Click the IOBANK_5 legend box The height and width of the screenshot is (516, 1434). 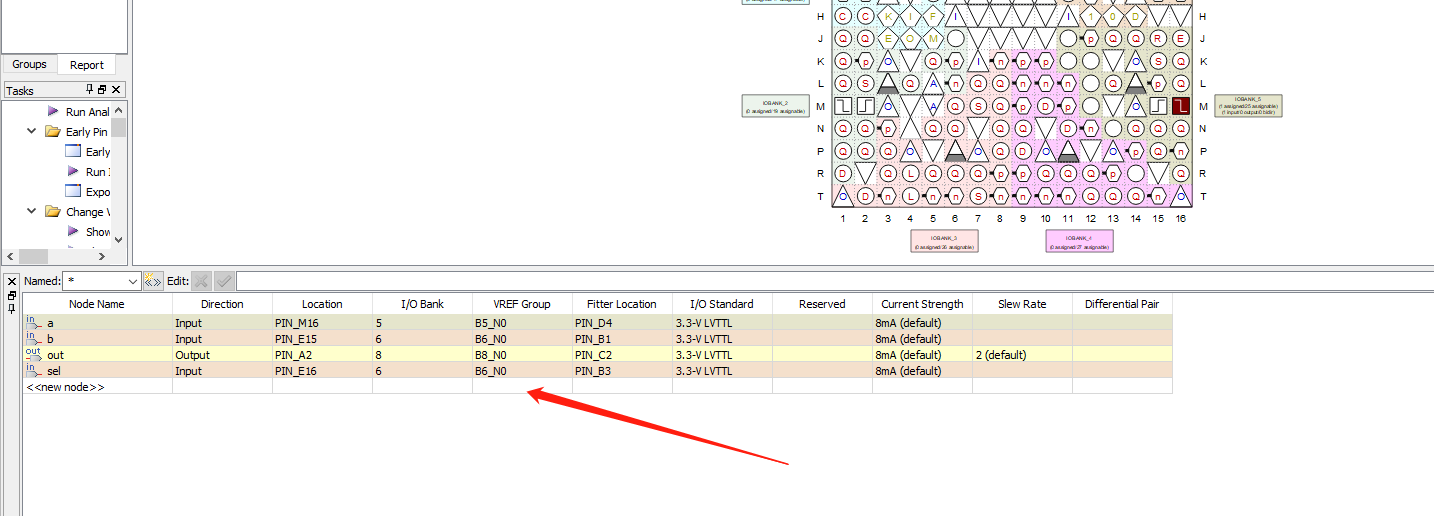tap(1248, 106)
